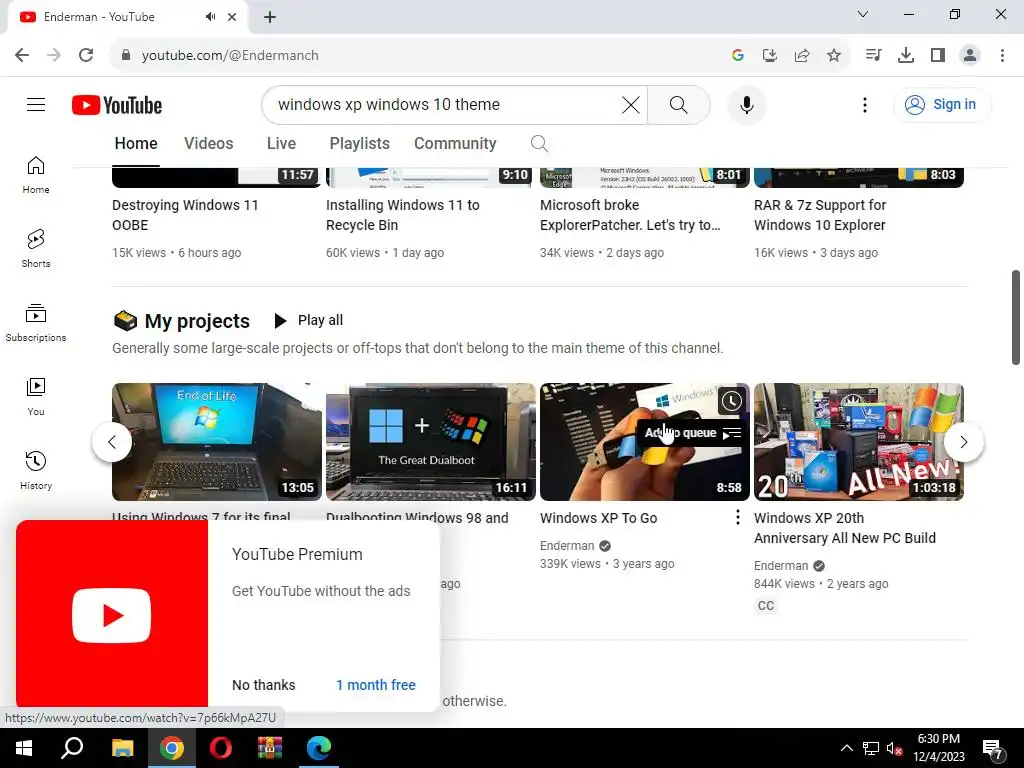Open YouTube settings three-dot menu
The image size is (1024, 768).
[865, 104]
